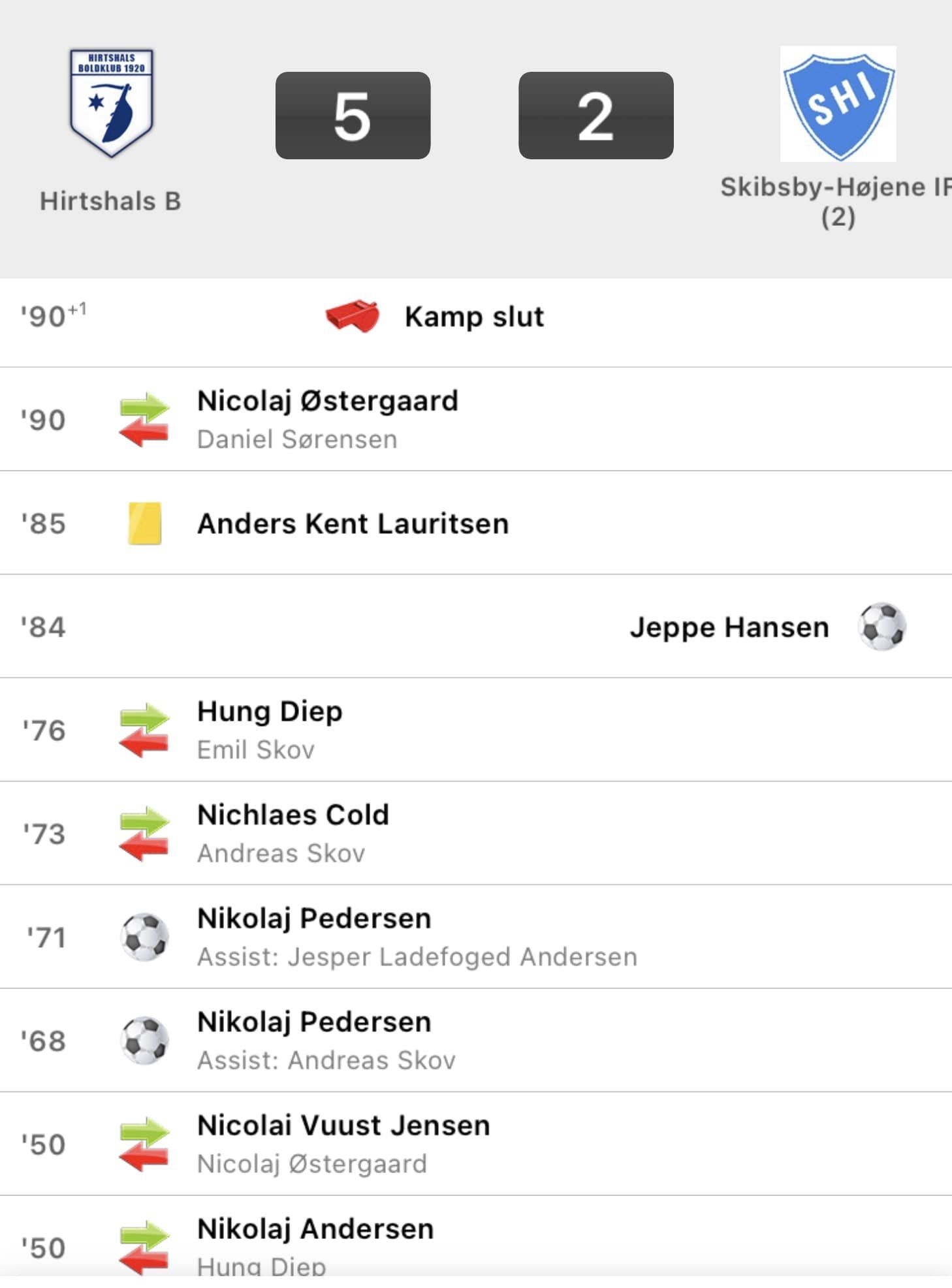Click the red whistle icon

[353, 317]
